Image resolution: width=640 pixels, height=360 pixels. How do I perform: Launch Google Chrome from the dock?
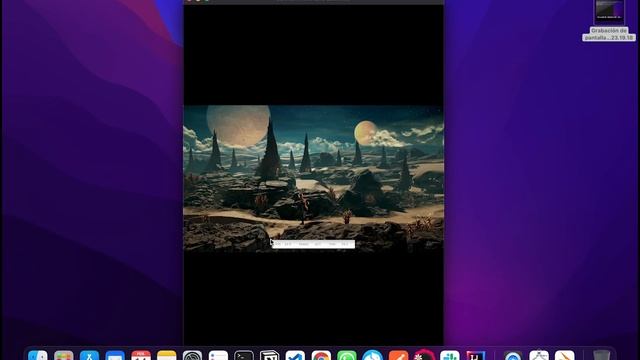pos(321,355)
